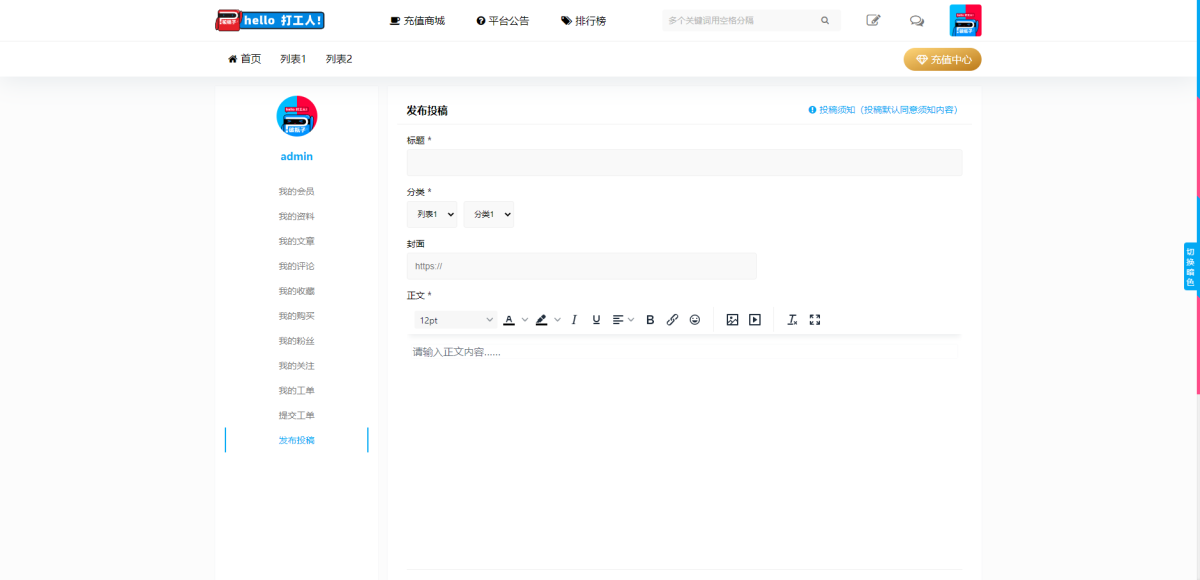
Task: Expand the 分类1 subcategory dropdown
Action: pyautogui.click(x=489, y=215)
